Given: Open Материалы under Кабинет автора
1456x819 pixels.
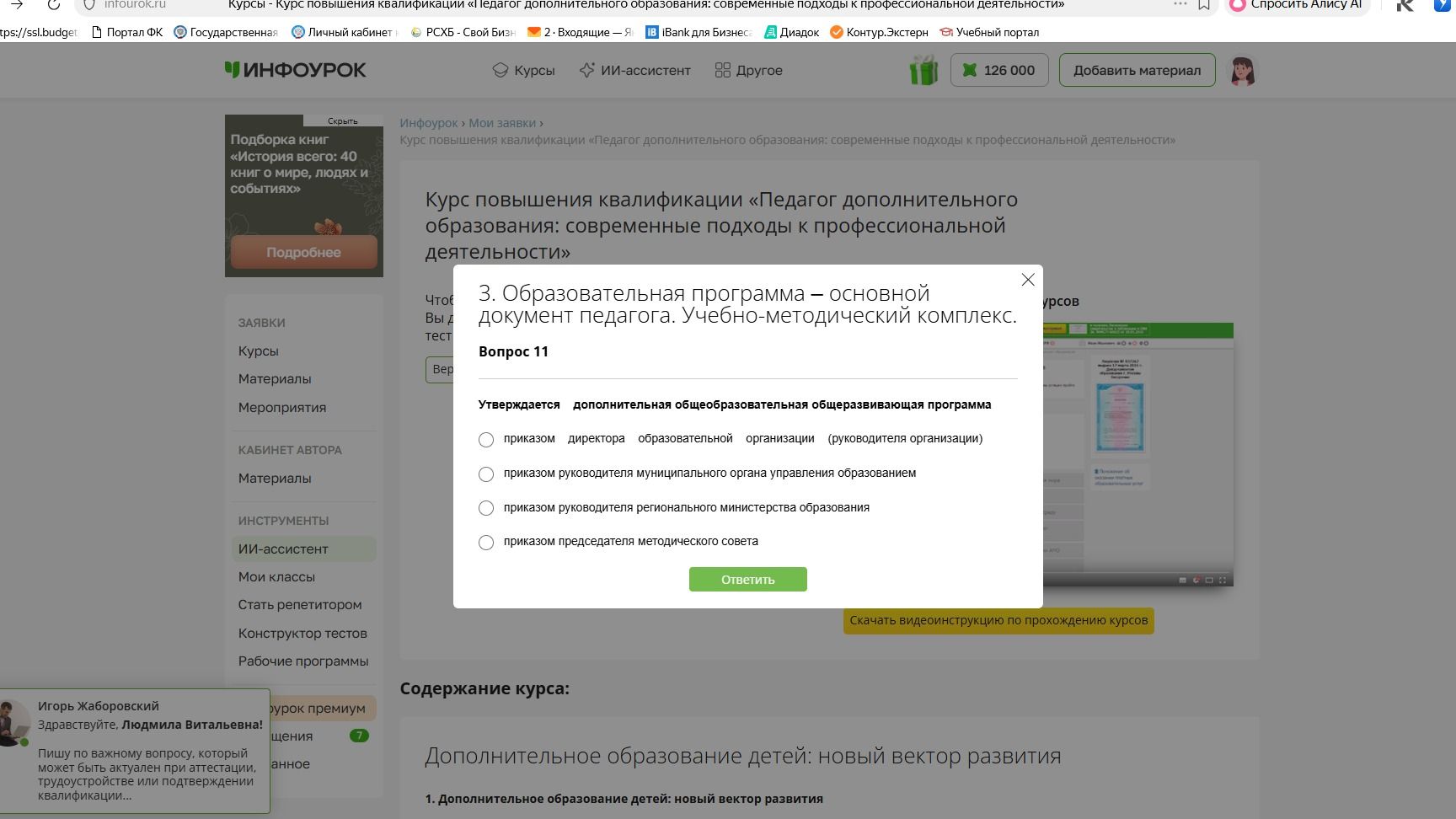Looking at the screenshot, I should (275, 478).
